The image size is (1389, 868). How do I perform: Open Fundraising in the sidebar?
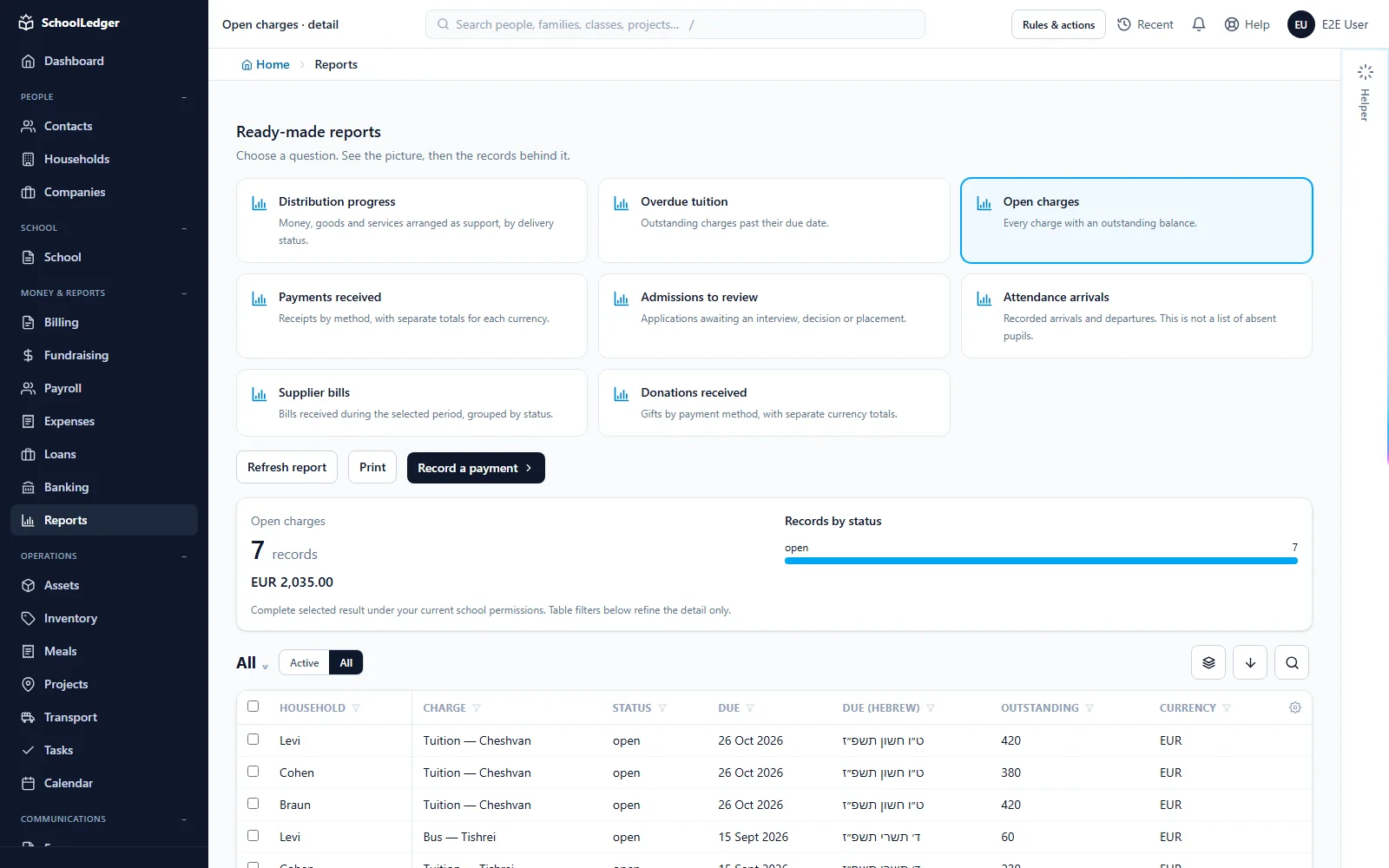(x=104, y=355)
